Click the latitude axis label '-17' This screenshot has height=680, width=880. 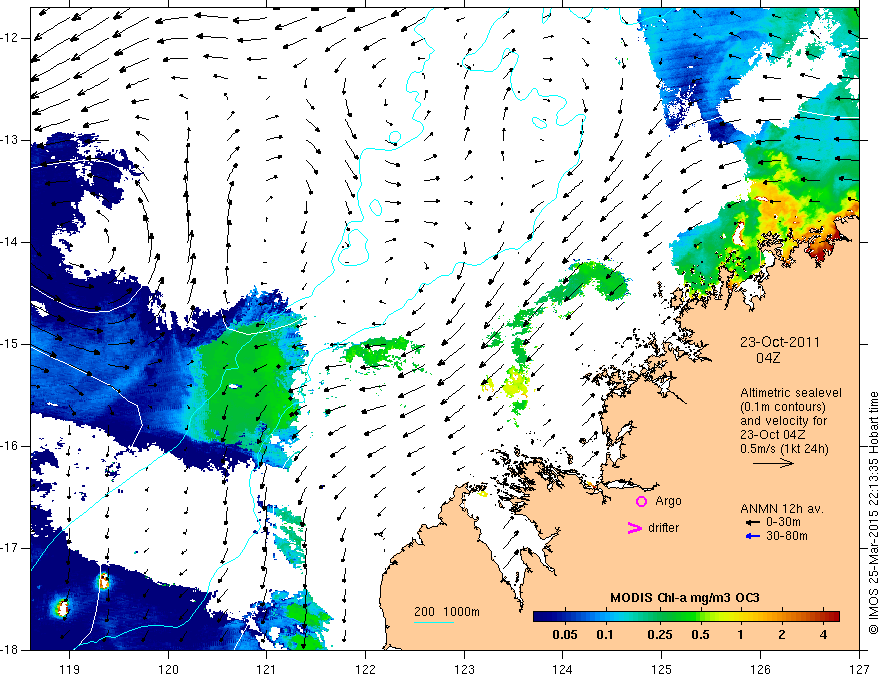pyautogui.click(x=10, y=548)
